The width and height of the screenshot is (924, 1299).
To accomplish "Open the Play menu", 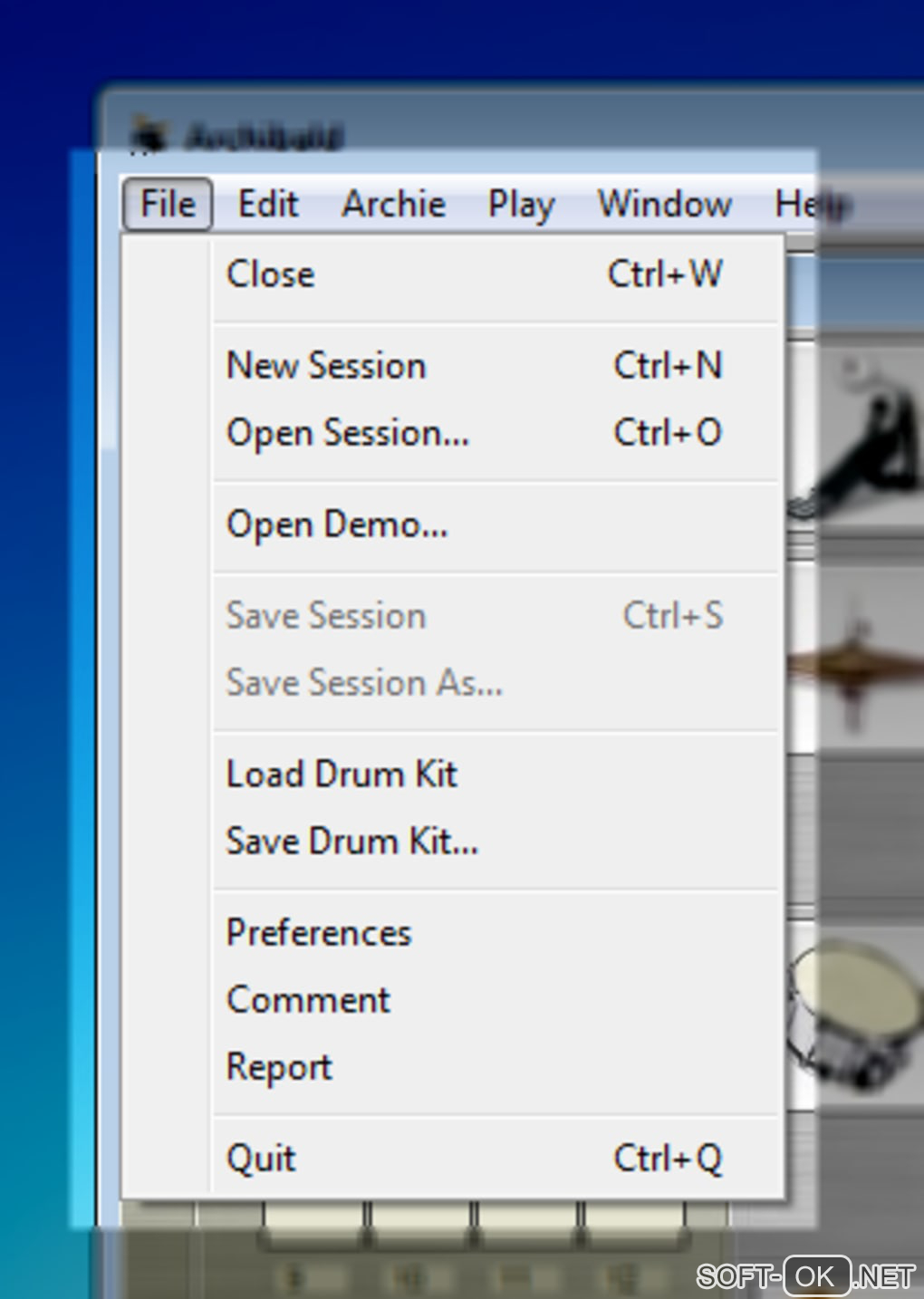I will 521,204.
